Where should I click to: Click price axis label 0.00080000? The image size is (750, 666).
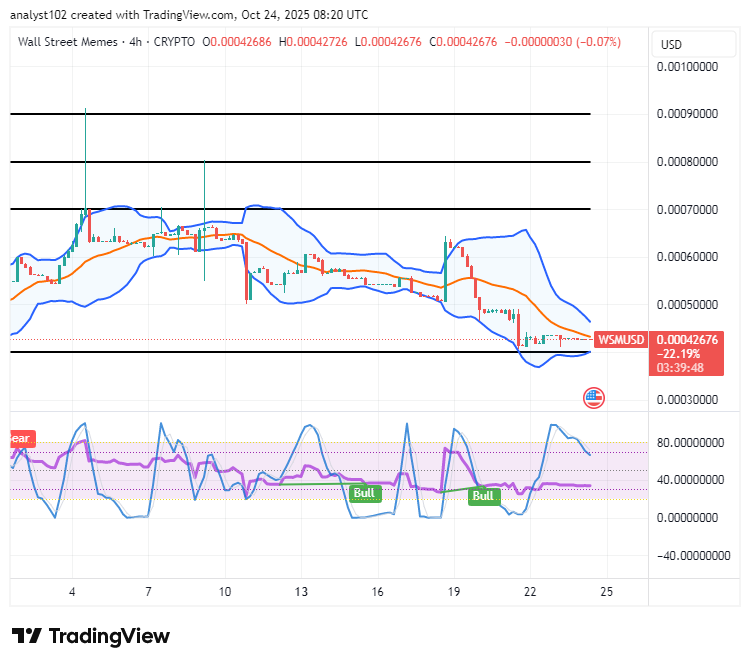tap(687, 162)
